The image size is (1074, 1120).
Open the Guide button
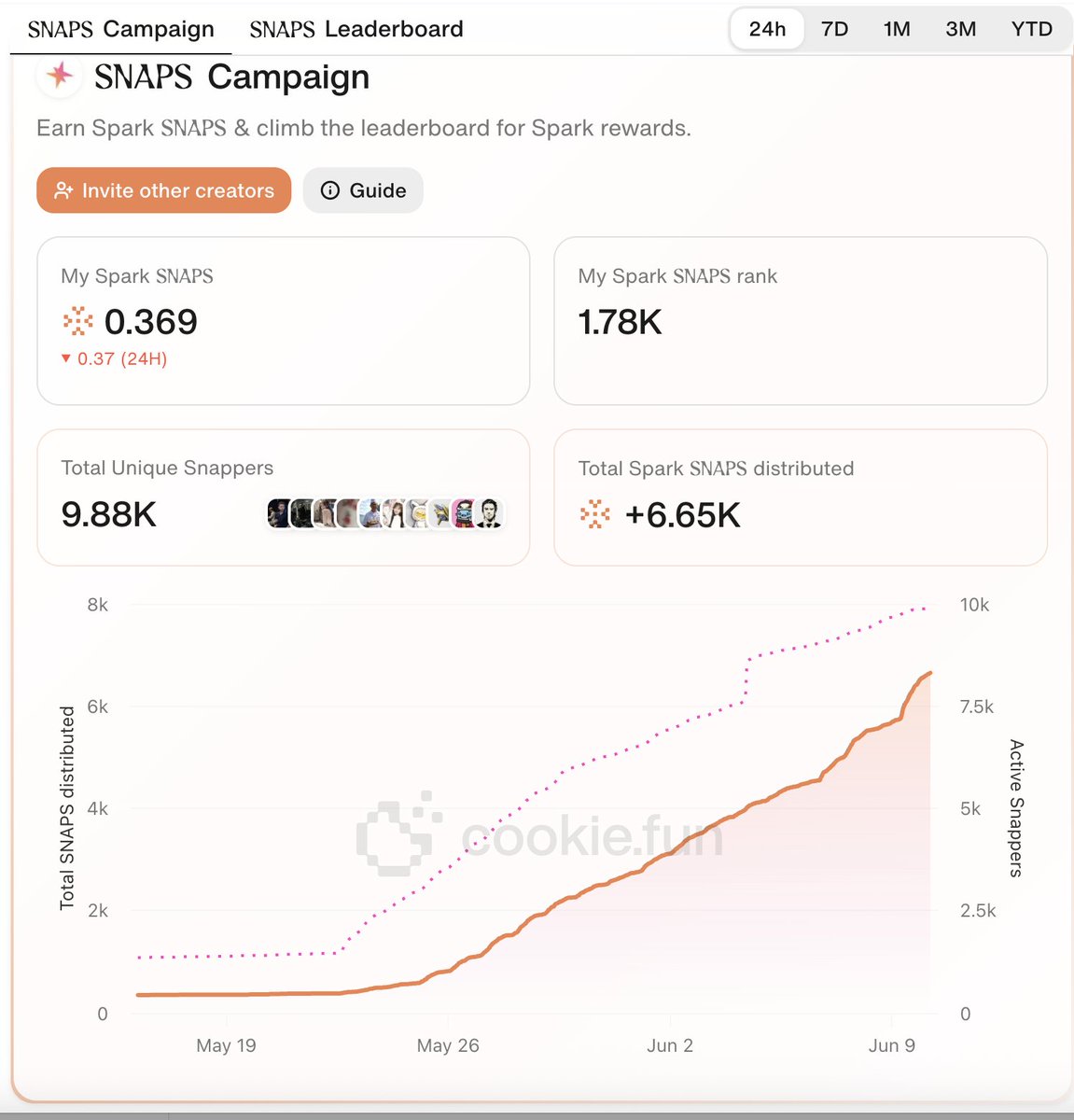(x=363, y=190)
